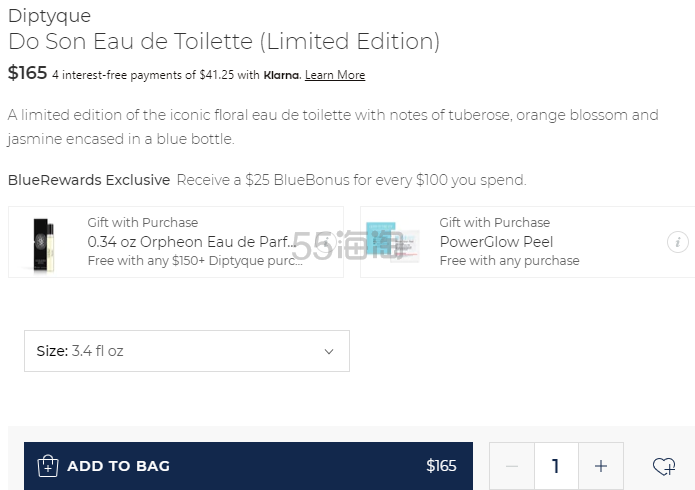Click the $165 product price
The width and height of the screenshot is (695, 490).
pyautogui.click(x=27, y=73)
